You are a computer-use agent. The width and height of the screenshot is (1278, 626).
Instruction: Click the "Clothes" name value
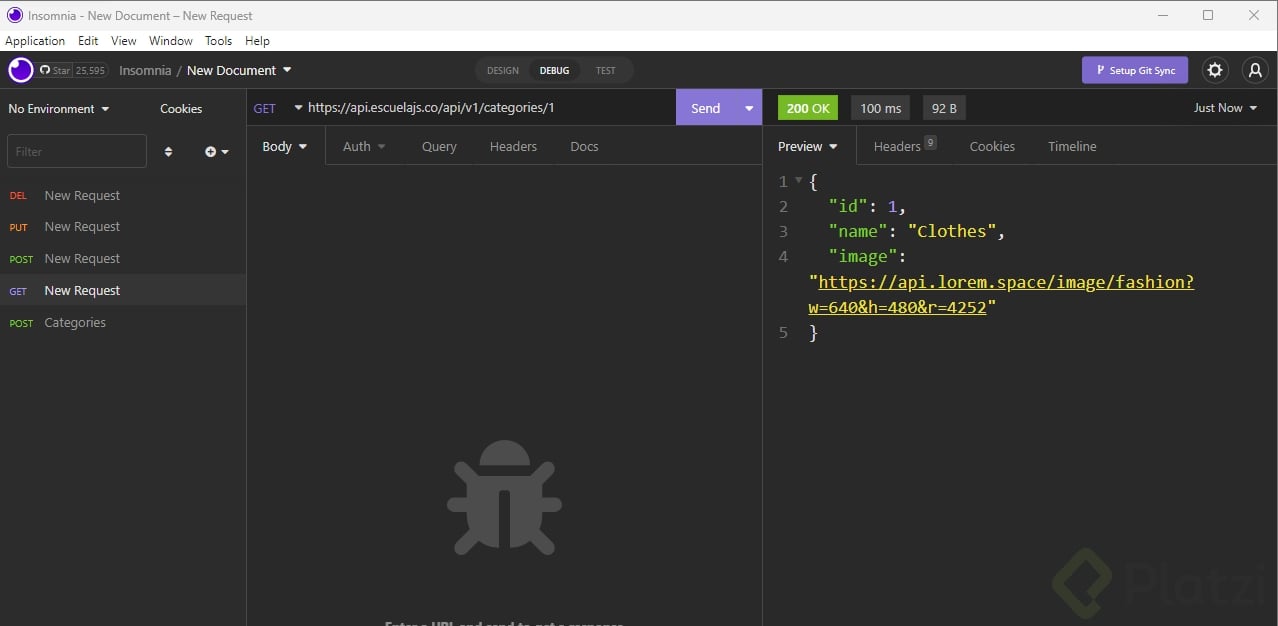point(951,231)
